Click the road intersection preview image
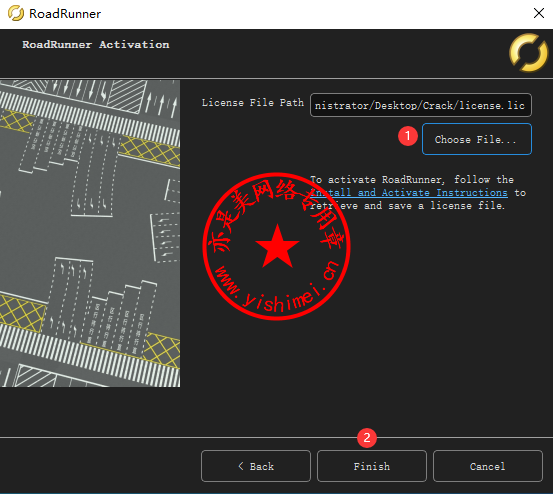The width and height of the screenshot is (553, 494). [90, 233]
